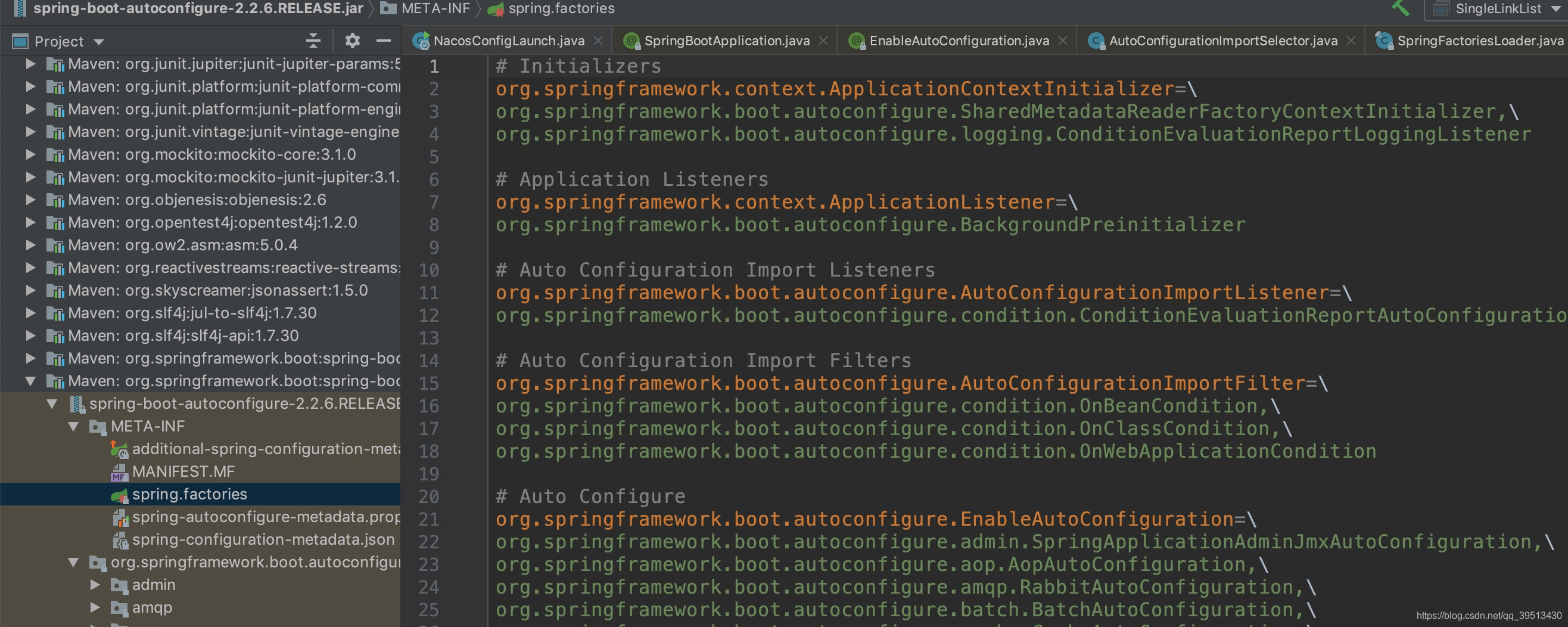The width and height of the screenshot is (1568, 627).
Task: Click line number 1 in editor gutter
Action: pyautogui.click(x=434, y=66)
